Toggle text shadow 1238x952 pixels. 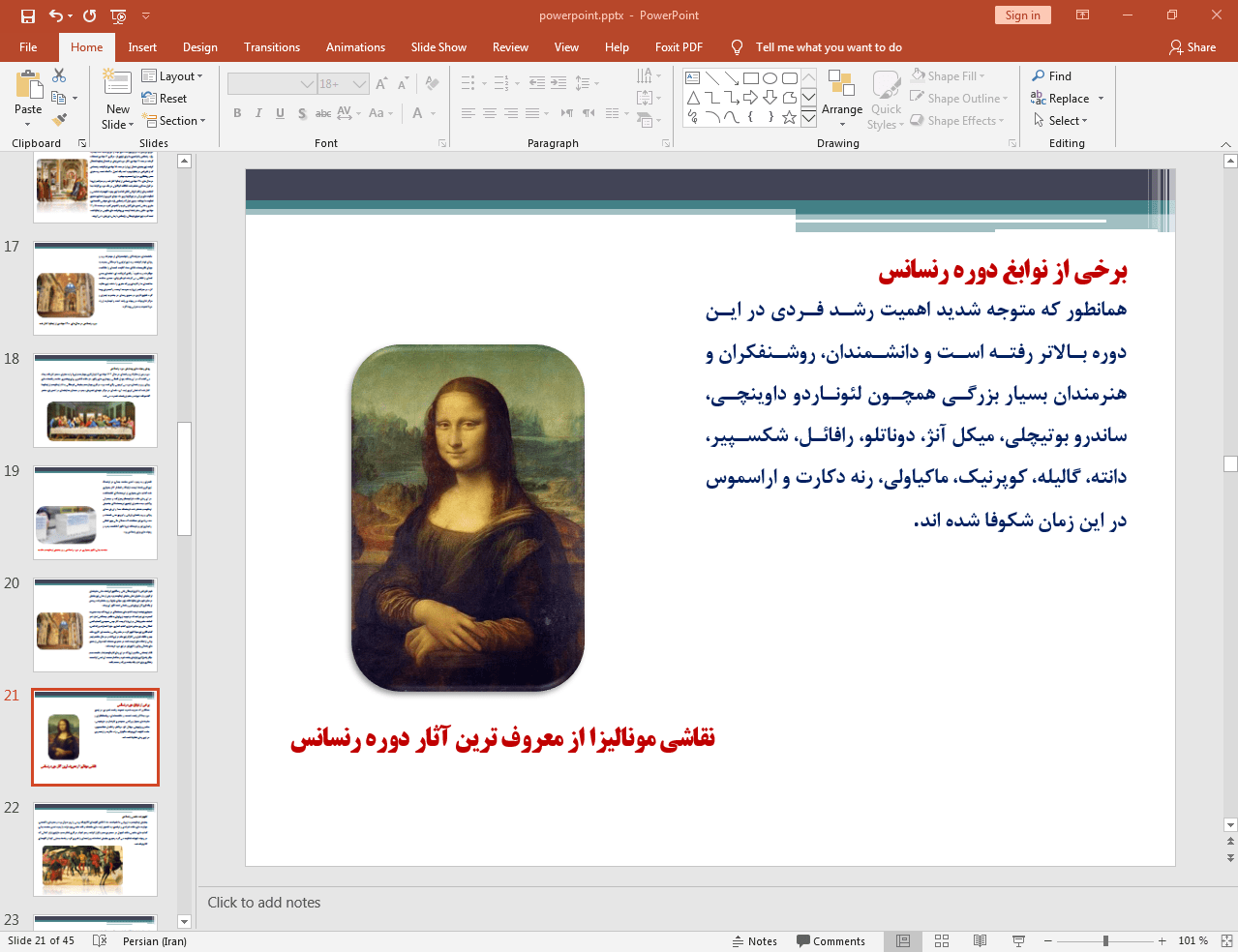point(302,113)
